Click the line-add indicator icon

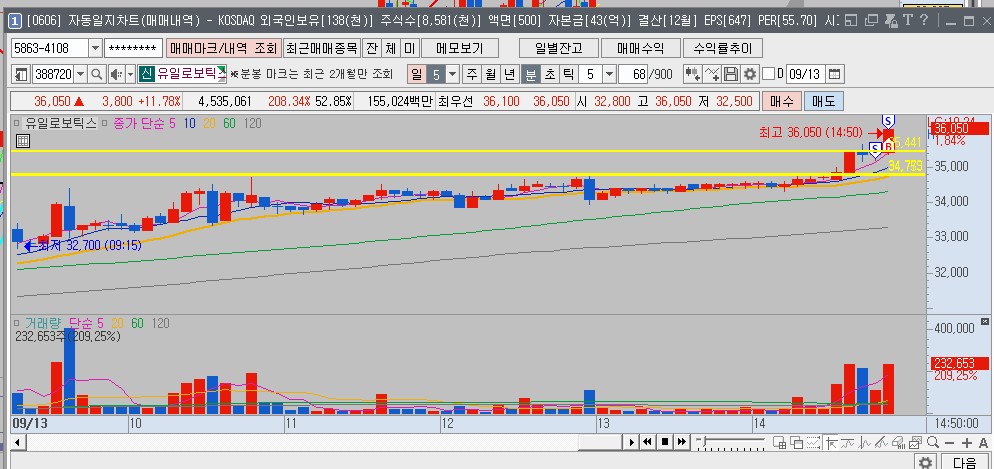[x=712, y=74]
